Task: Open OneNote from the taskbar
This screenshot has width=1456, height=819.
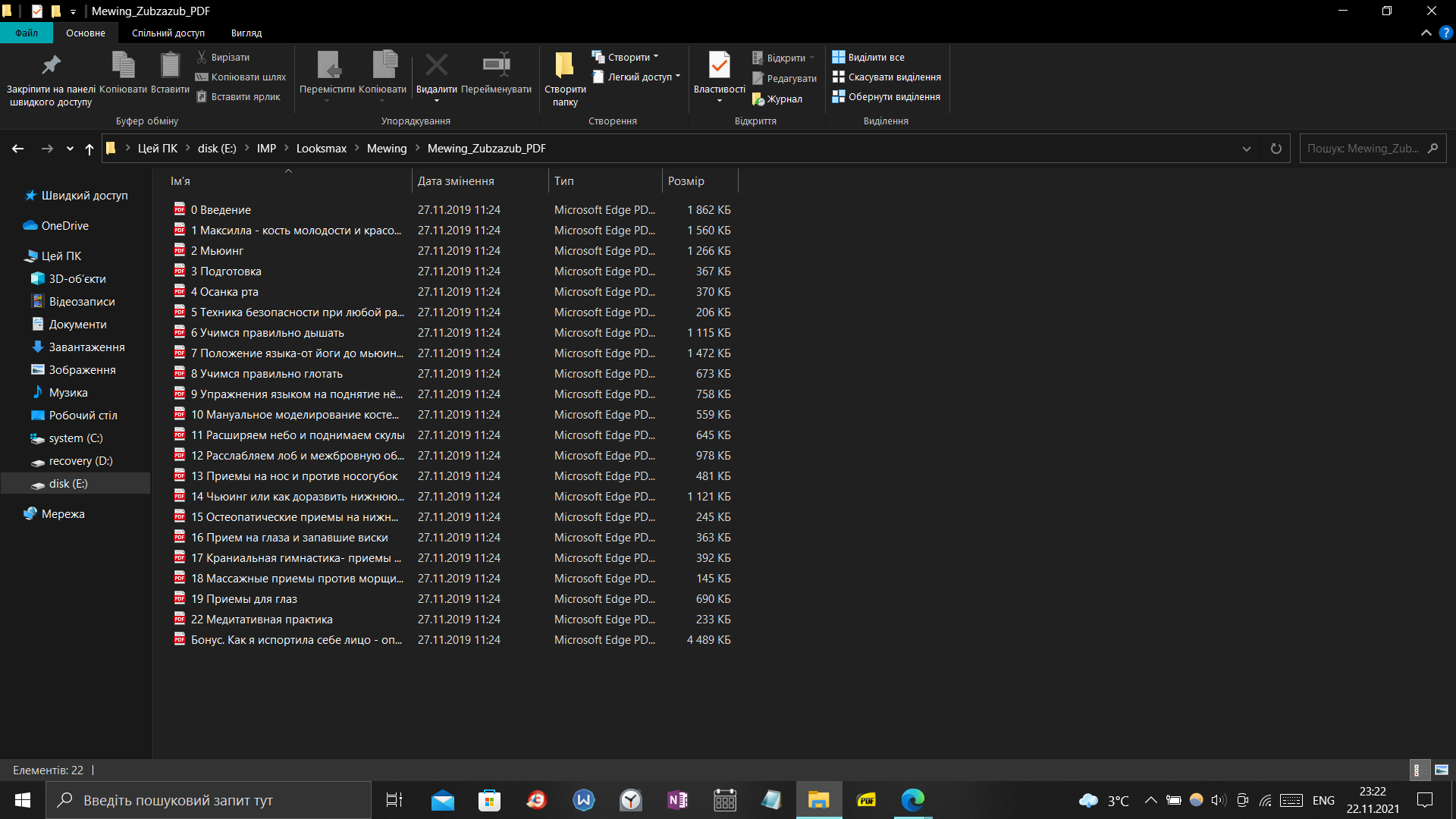Action: [x=677, y=800]
